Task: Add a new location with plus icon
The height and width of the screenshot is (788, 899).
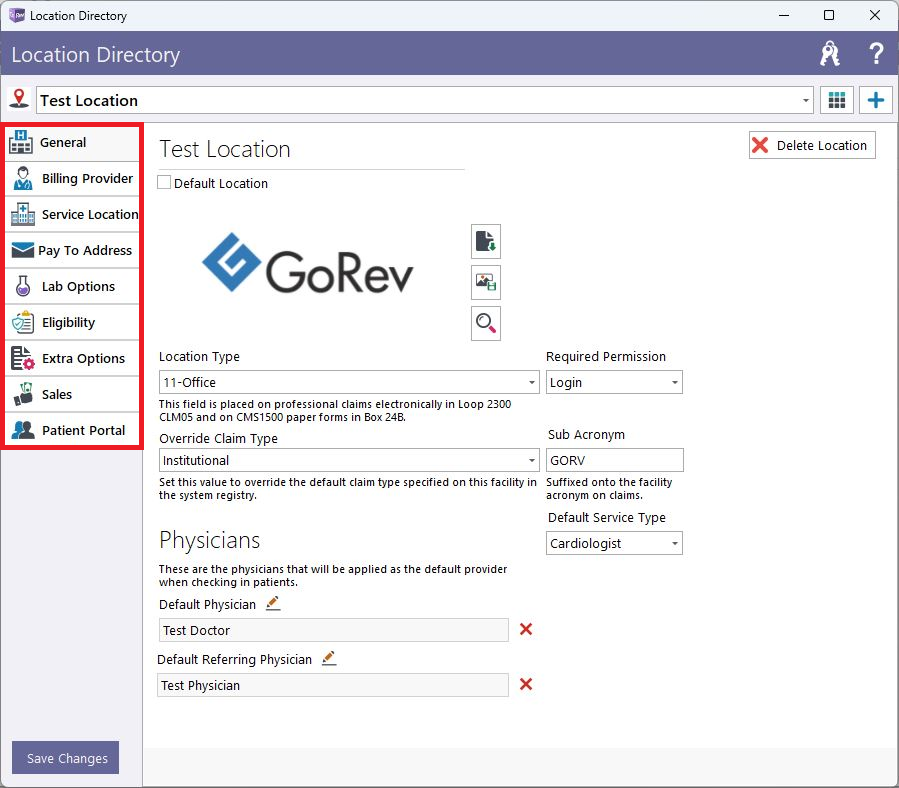Action: [x=875, y=100]
